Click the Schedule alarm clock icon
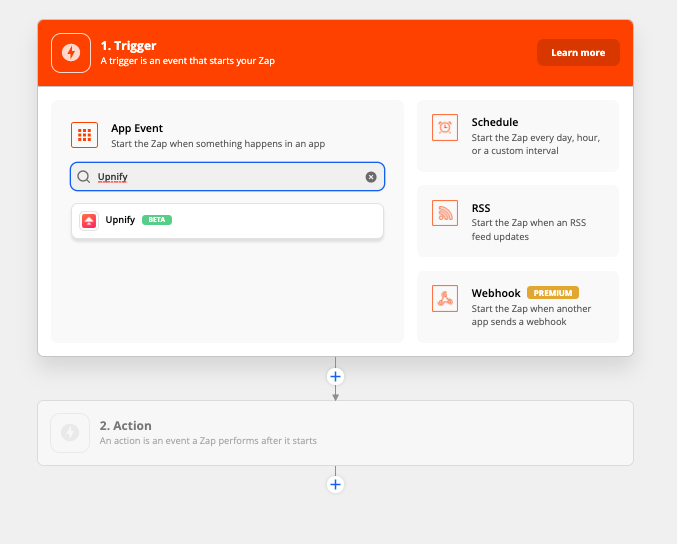 point(445,127)
